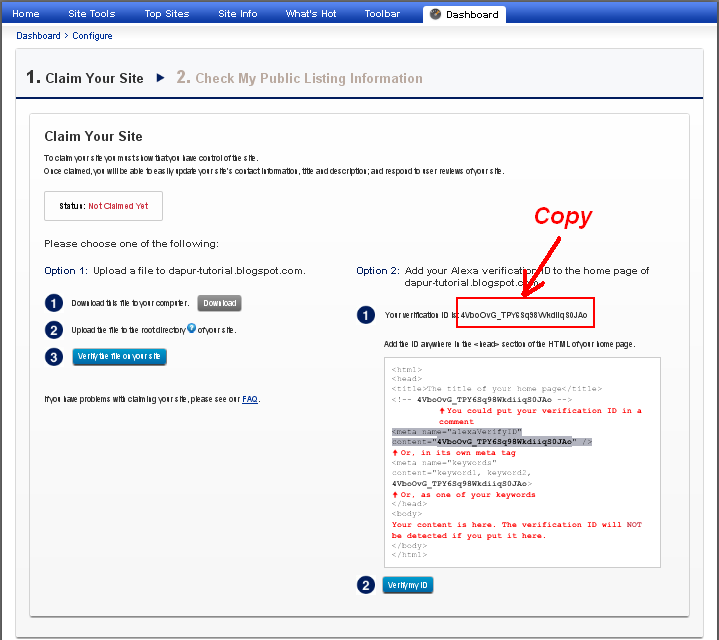Click the 'Not Claimed Yet' status text
719x640 pixels.
pyautogui.click(x=118, y=206)
